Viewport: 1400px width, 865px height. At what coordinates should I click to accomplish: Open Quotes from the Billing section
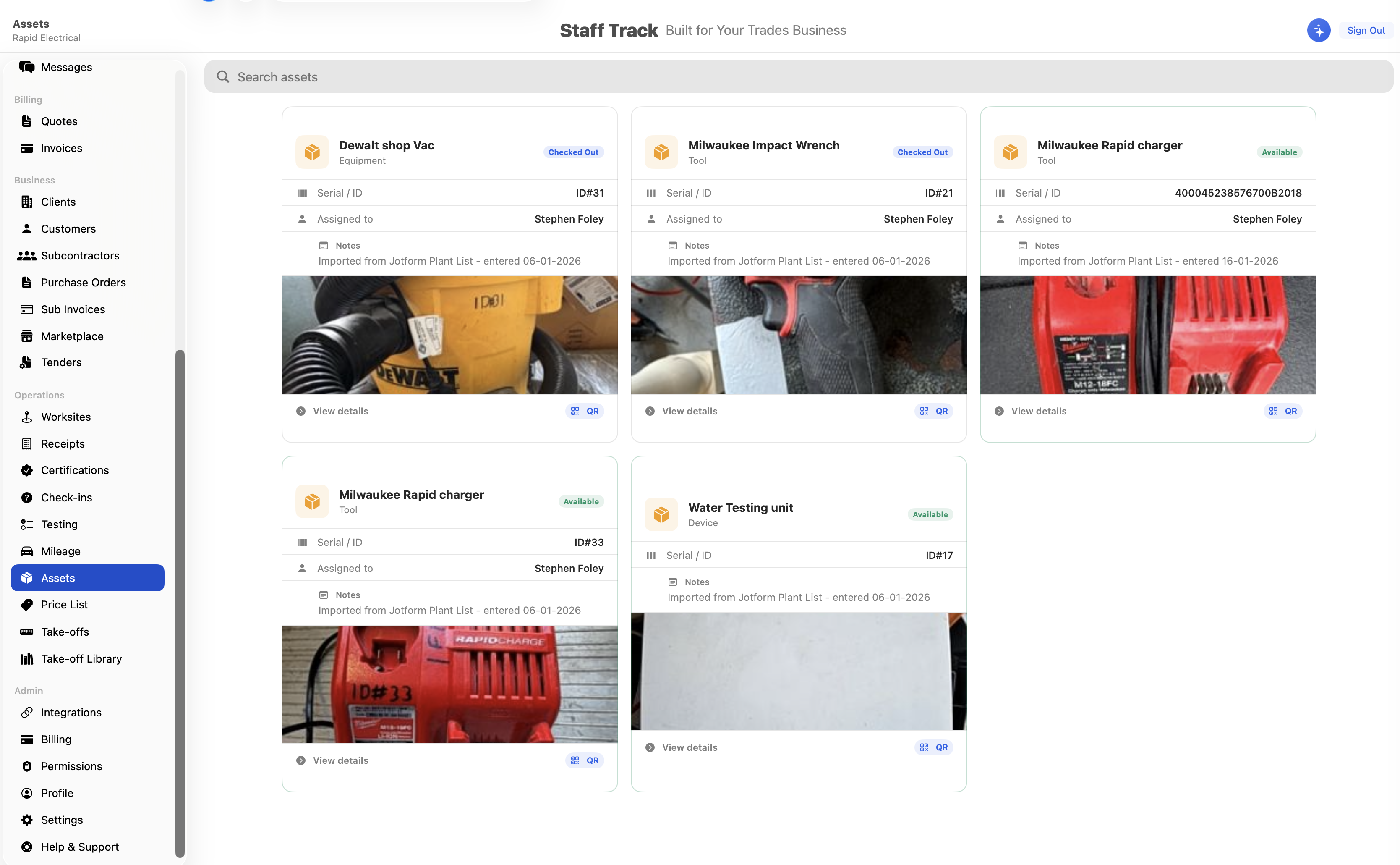click(x=87, y=121)
